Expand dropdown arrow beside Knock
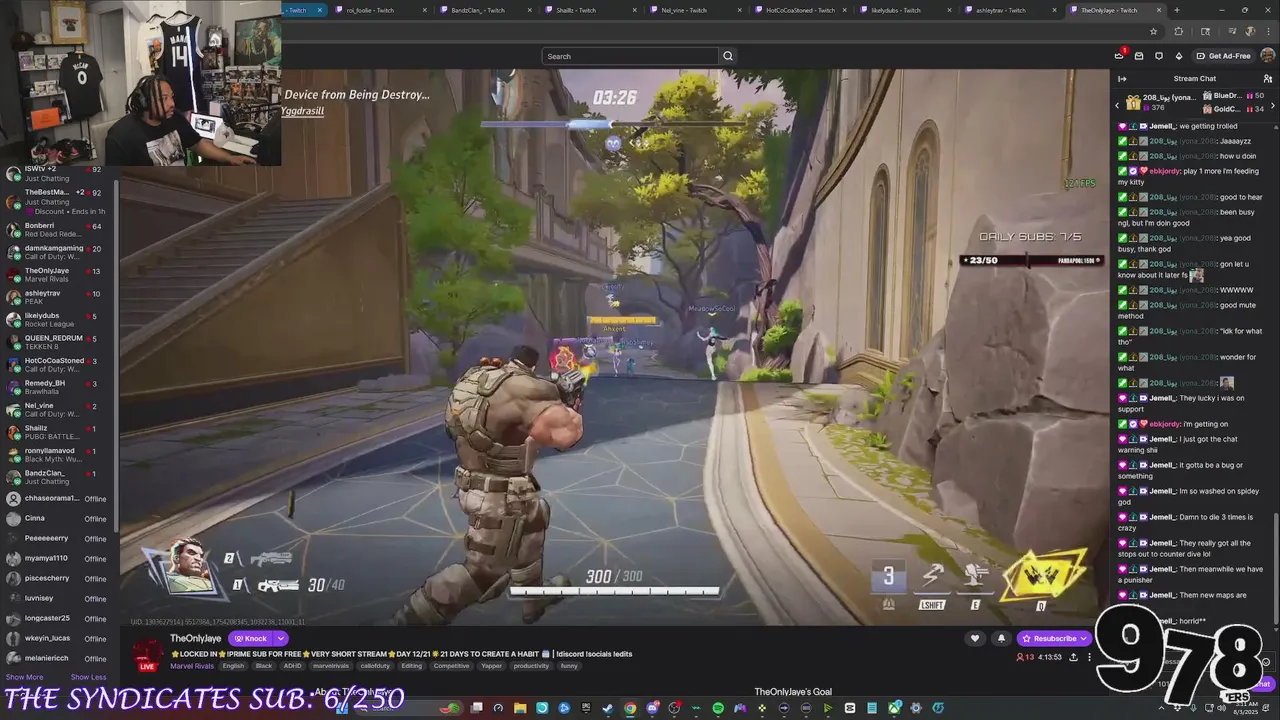The height and width of the screenshot is (720, 1280). click(281, 638)
